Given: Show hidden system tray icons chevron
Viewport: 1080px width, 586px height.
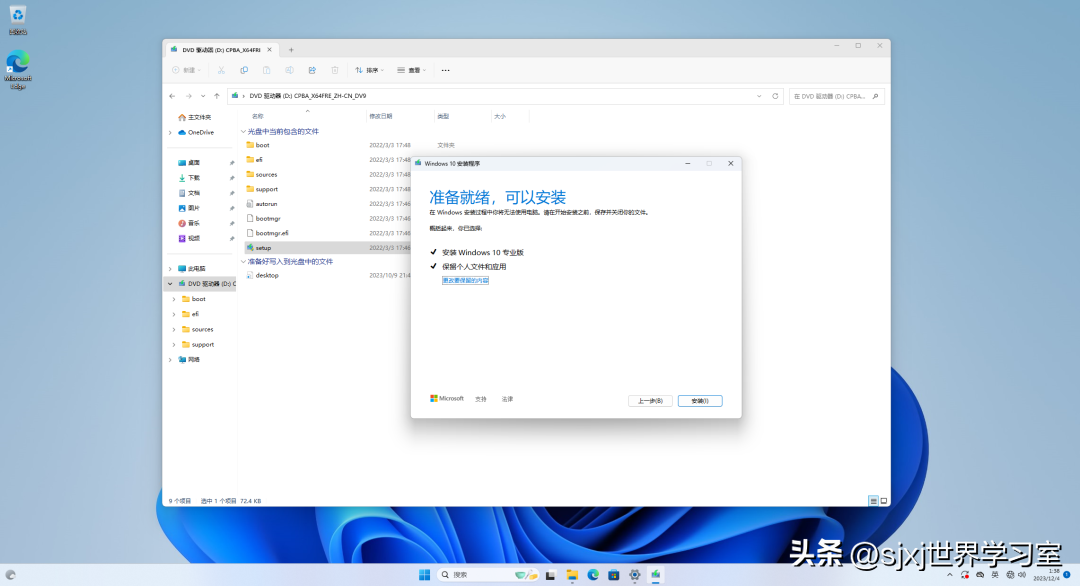Looking at the screenshot, I should pyautogui.click(x=950, y=575).
